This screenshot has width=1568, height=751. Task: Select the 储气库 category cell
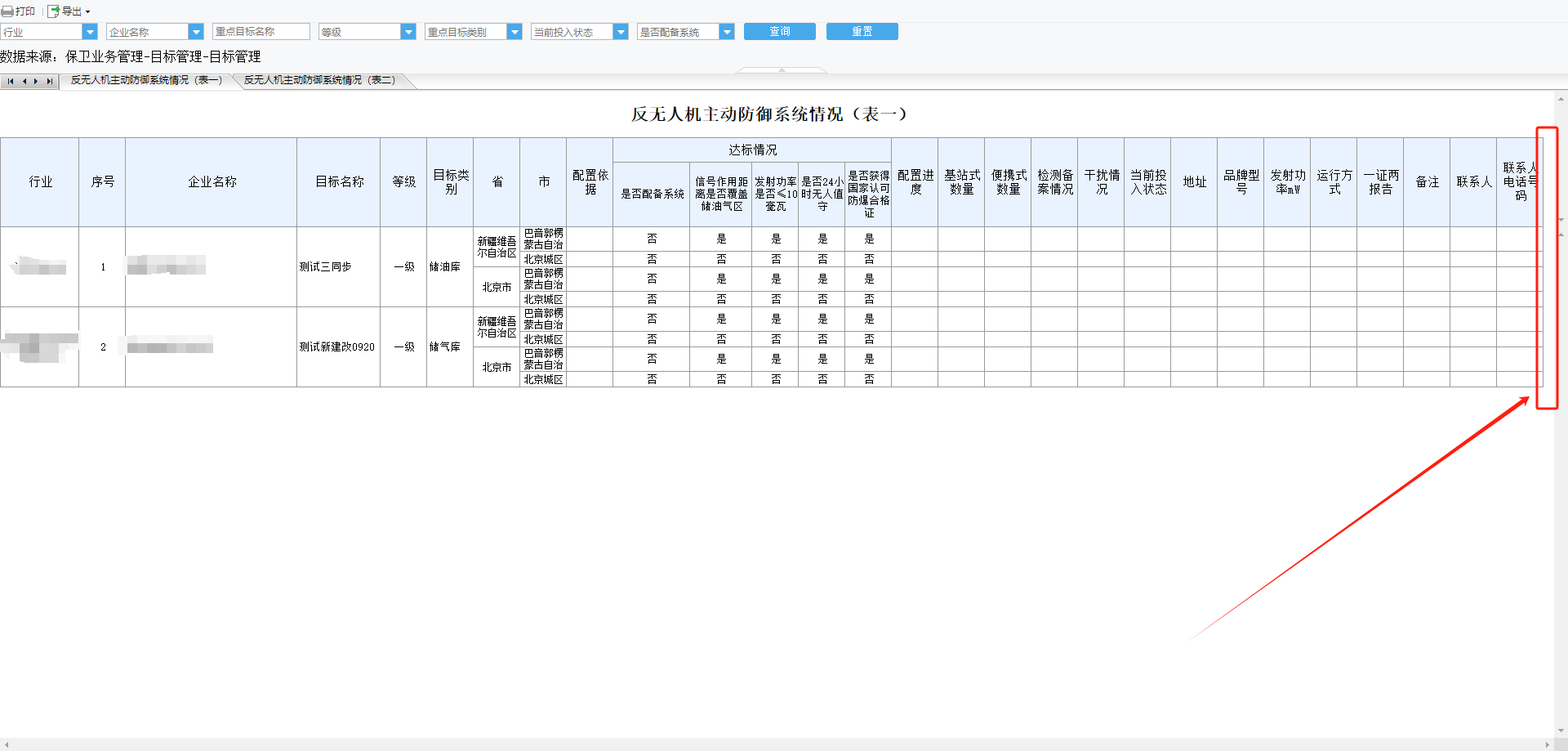click(450, 347)
